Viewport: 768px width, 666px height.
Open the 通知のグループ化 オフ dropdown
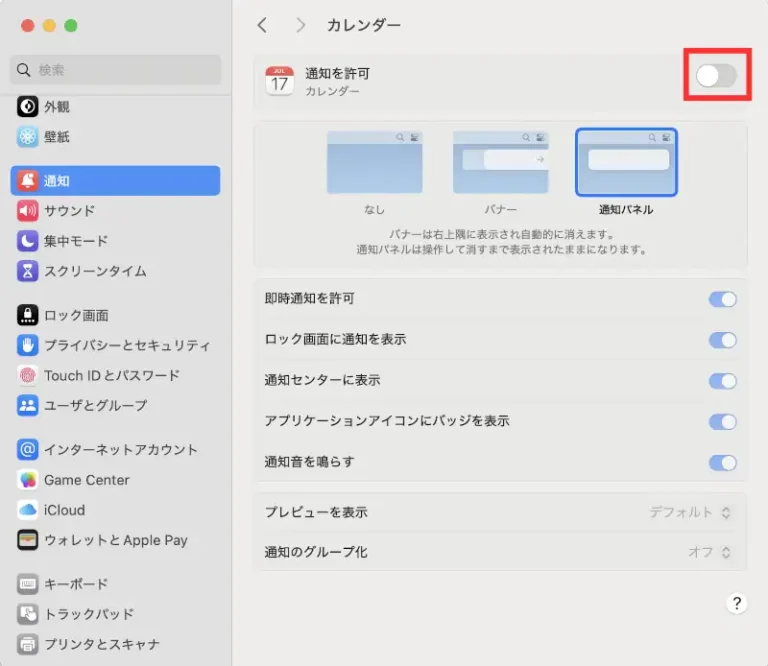point(710,552)
